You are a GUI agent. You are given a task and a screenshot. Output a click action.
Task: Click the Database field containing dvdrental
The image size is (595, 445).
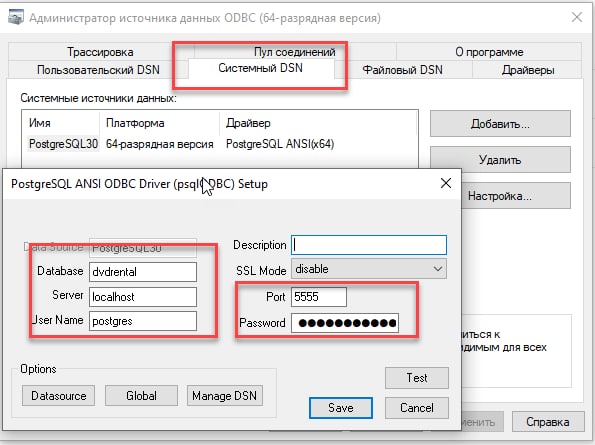click(x=143, y=272)
